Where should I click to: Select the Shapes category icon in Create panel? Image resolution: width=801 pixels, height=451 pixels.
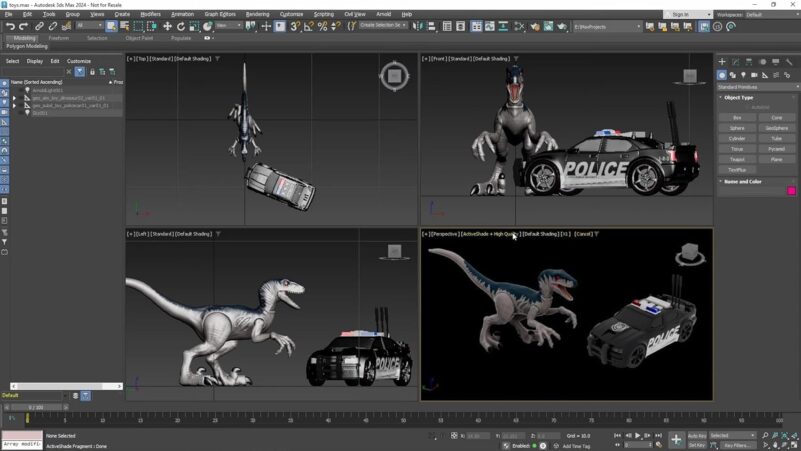click(733, 75)
